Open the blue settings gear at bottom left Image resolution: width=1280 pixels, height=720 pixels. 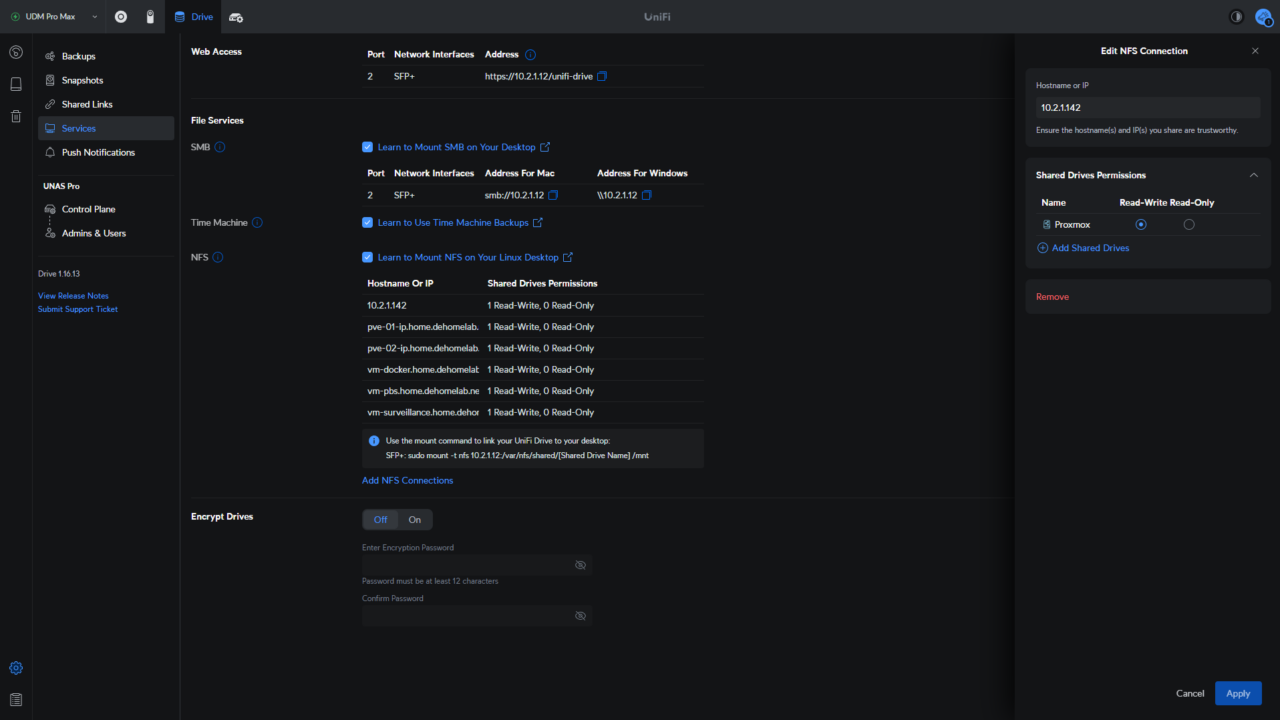[15, 667]
